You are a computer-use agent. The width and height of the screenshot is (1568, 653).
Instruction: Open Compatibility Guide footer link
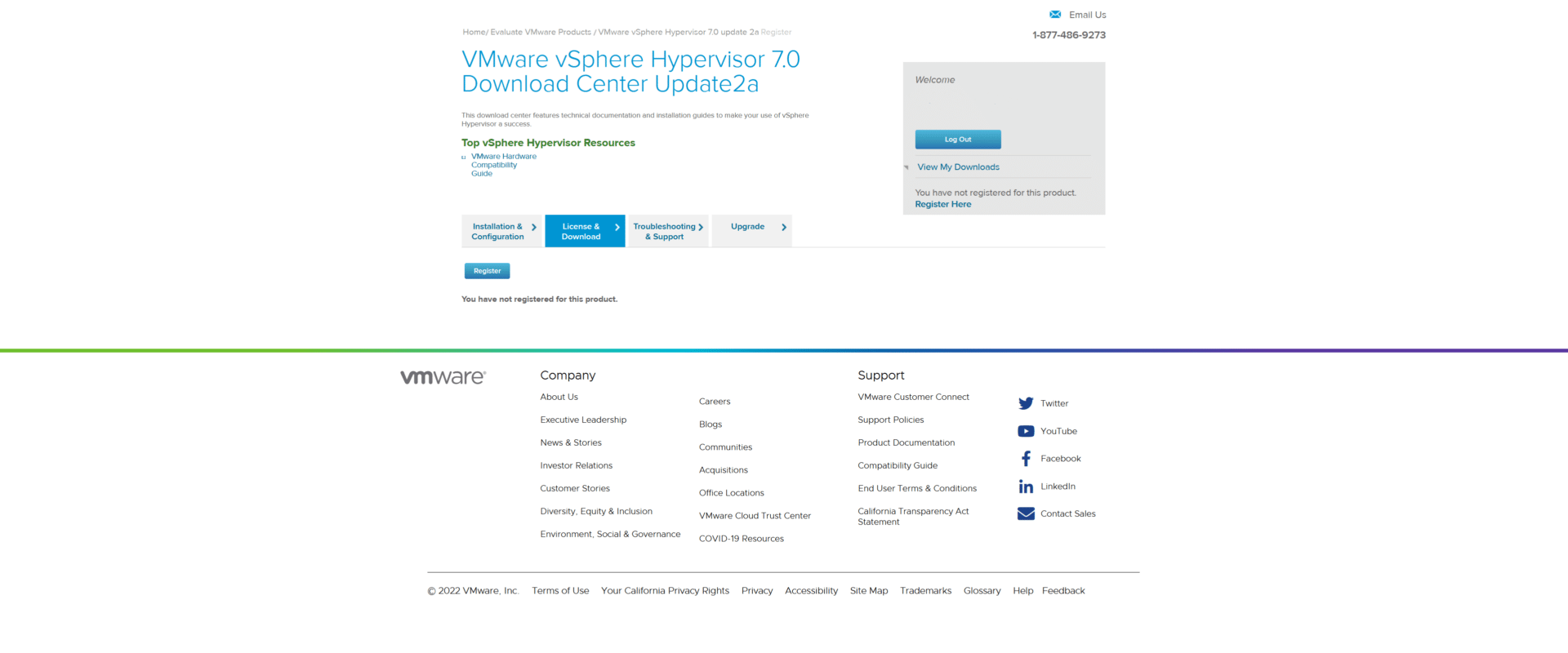tap(898, 466)
